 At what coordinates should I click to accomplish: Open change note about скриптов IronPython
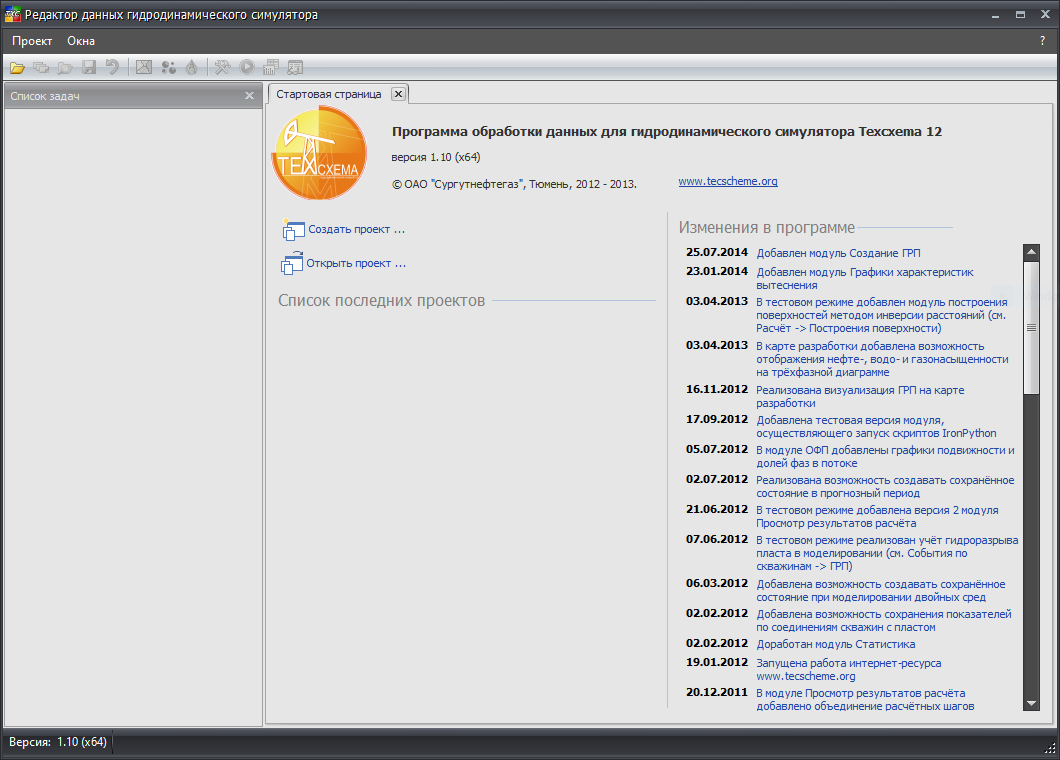click(x=876, y=427)
